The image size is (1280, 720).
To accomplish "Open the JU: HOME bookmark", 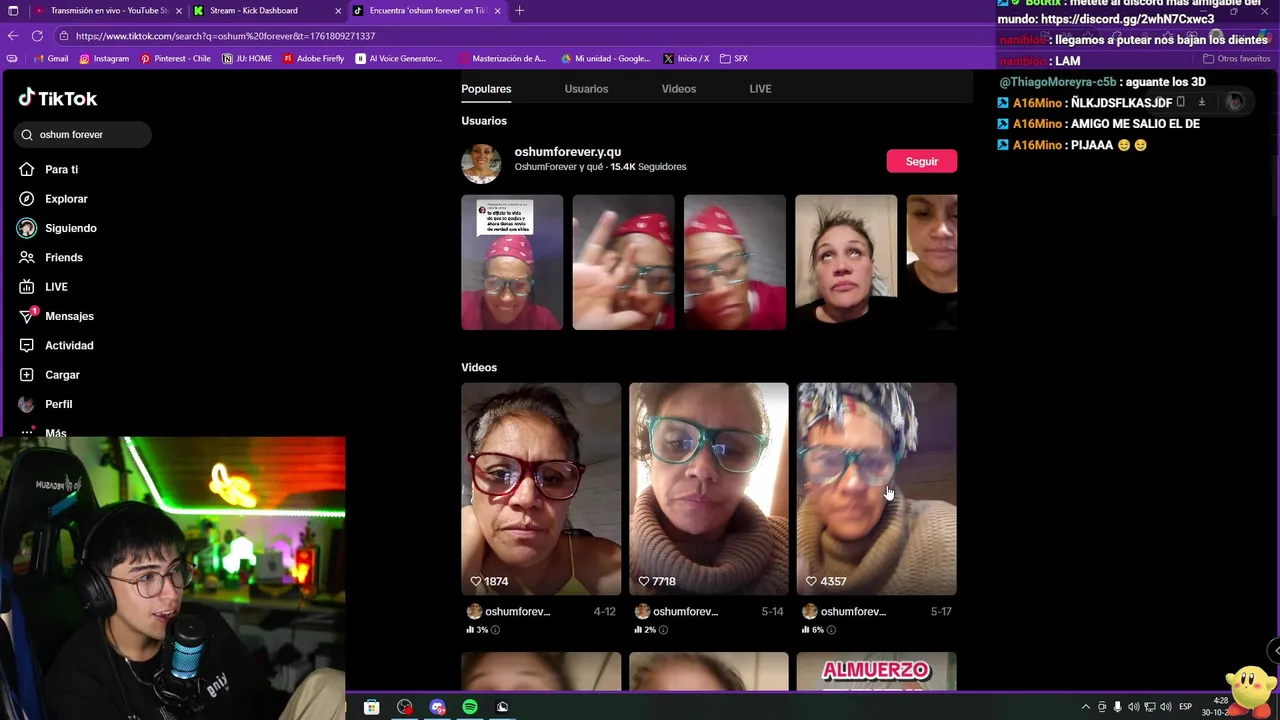I will 247,59.
